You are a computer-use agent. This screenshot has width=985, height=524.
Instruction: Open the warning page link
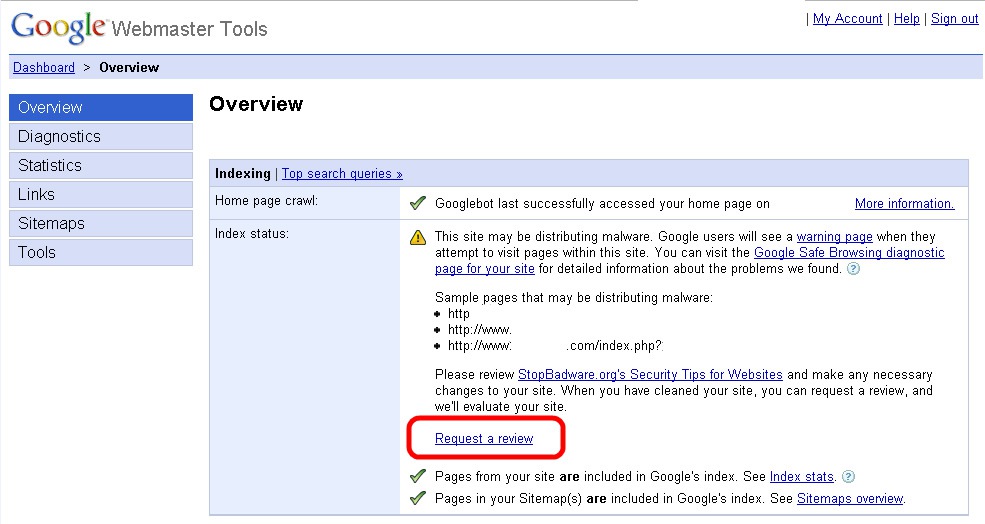tap(834, 237)
